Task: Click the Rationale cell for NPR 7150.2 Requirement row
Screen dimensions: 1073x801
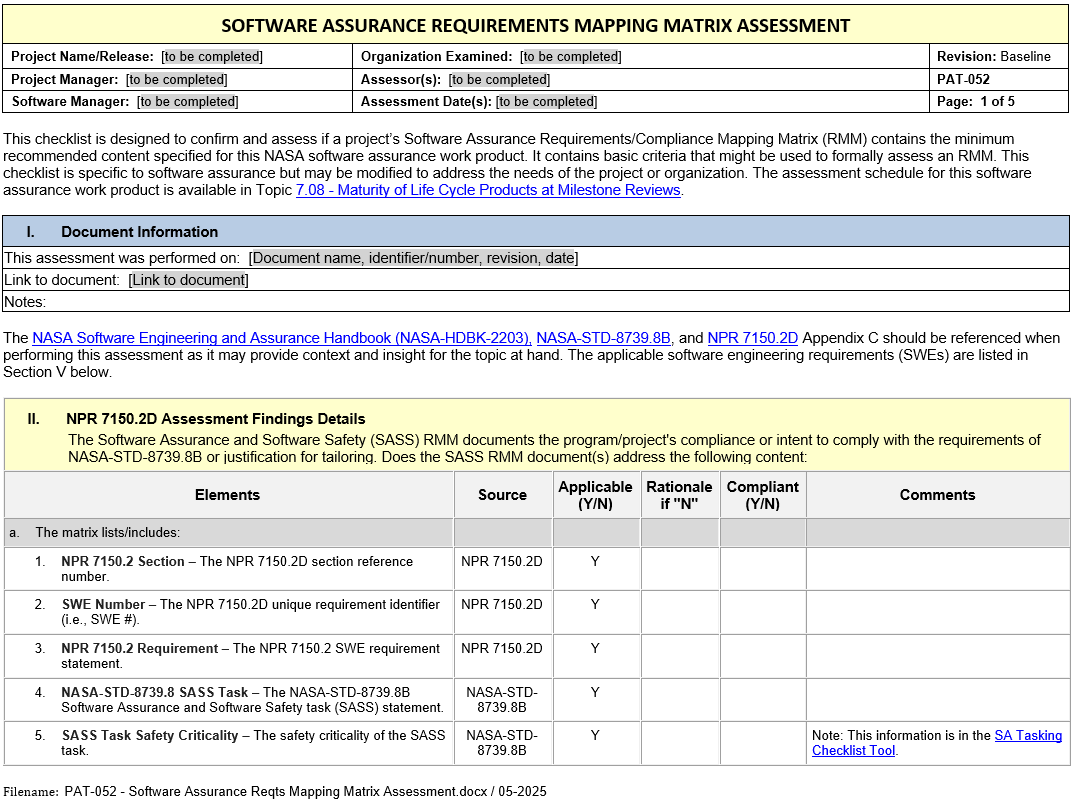Action: (679, 656)
